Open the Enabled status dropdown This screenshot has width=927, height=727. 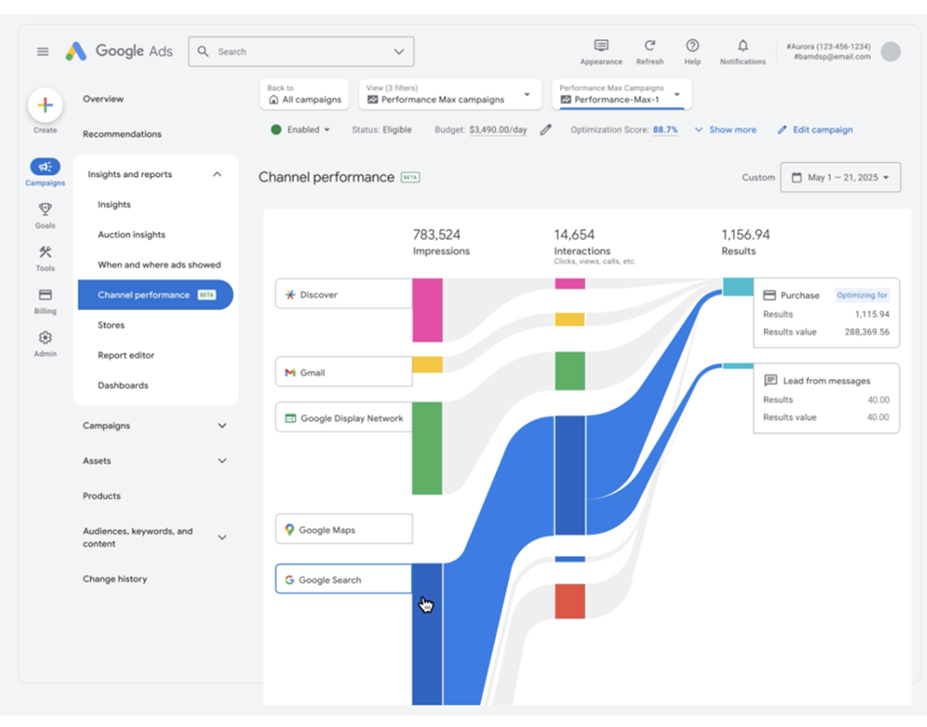[300, 129]
